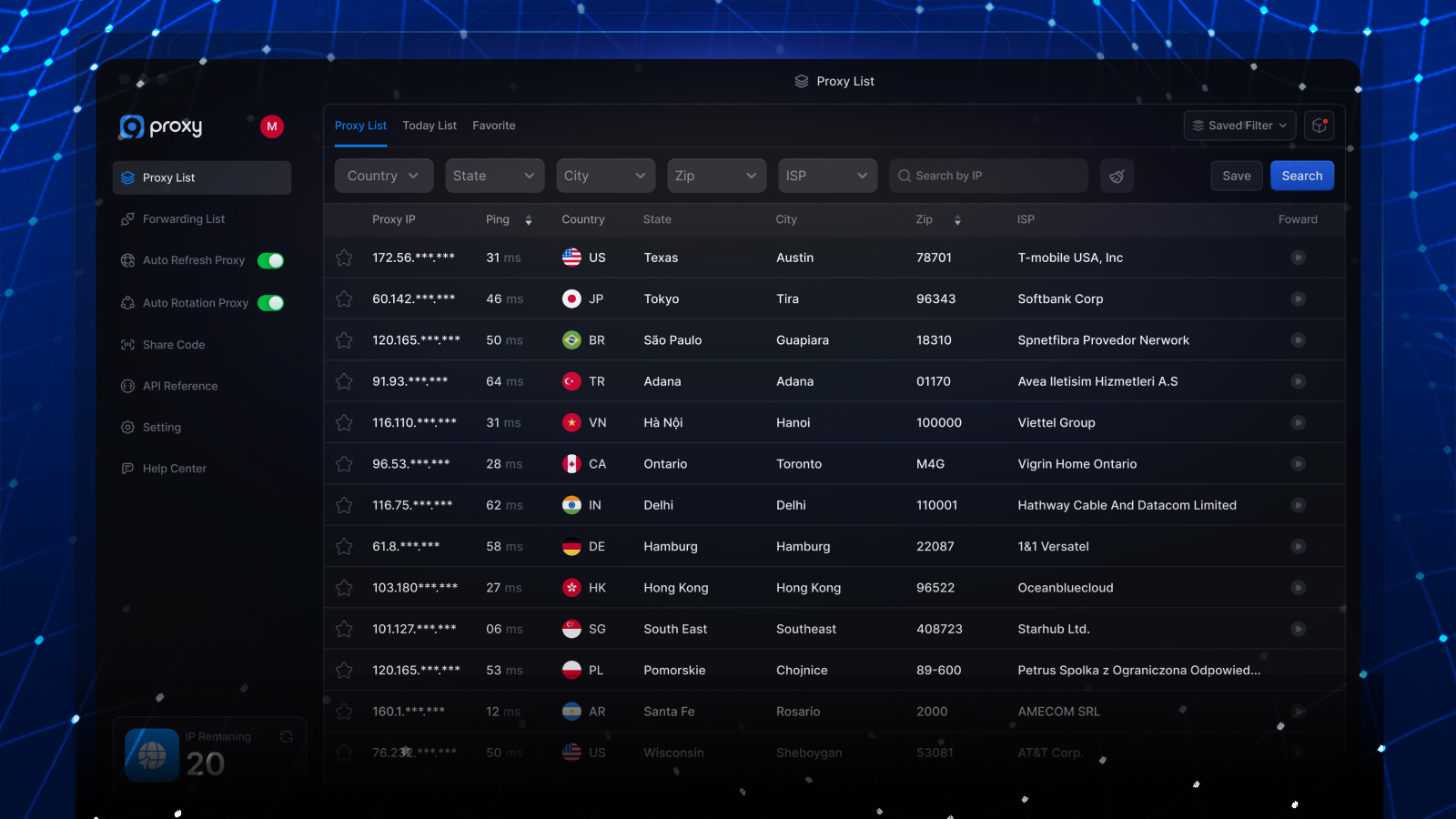The width and height of the screenshot is (1456, 819).
Task: Click forward button for Viettel Group row
Action: click(x=1298, y=422)
